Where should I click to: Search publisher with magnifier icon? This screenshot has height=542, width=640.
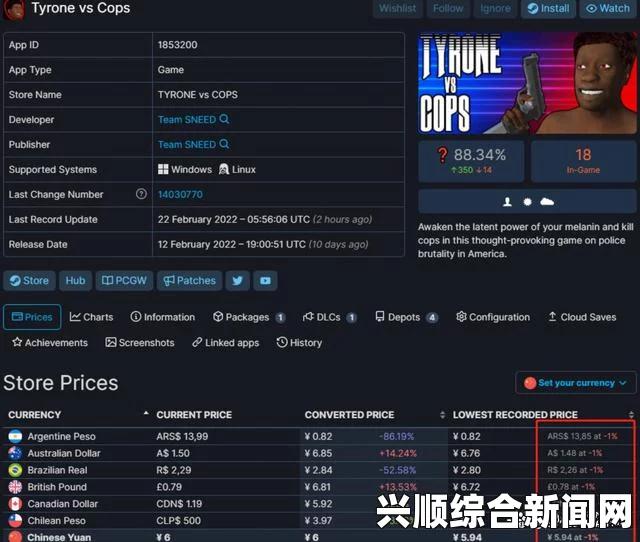[224, 144]
